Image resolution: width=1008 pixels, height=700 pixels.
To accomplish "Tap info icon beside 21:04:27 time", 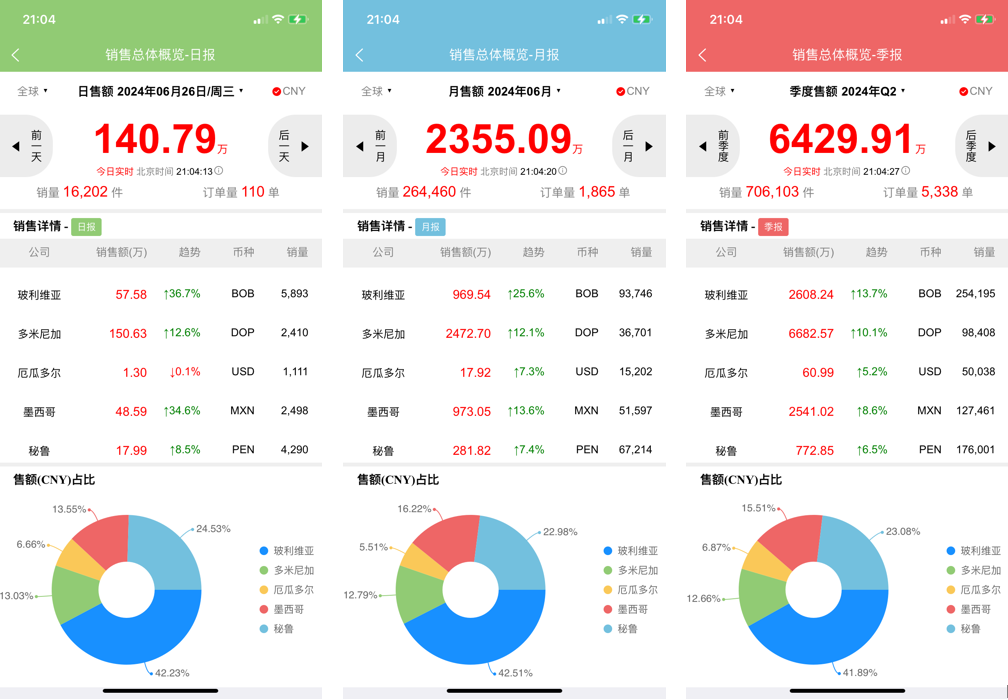I will coord(906,171).
